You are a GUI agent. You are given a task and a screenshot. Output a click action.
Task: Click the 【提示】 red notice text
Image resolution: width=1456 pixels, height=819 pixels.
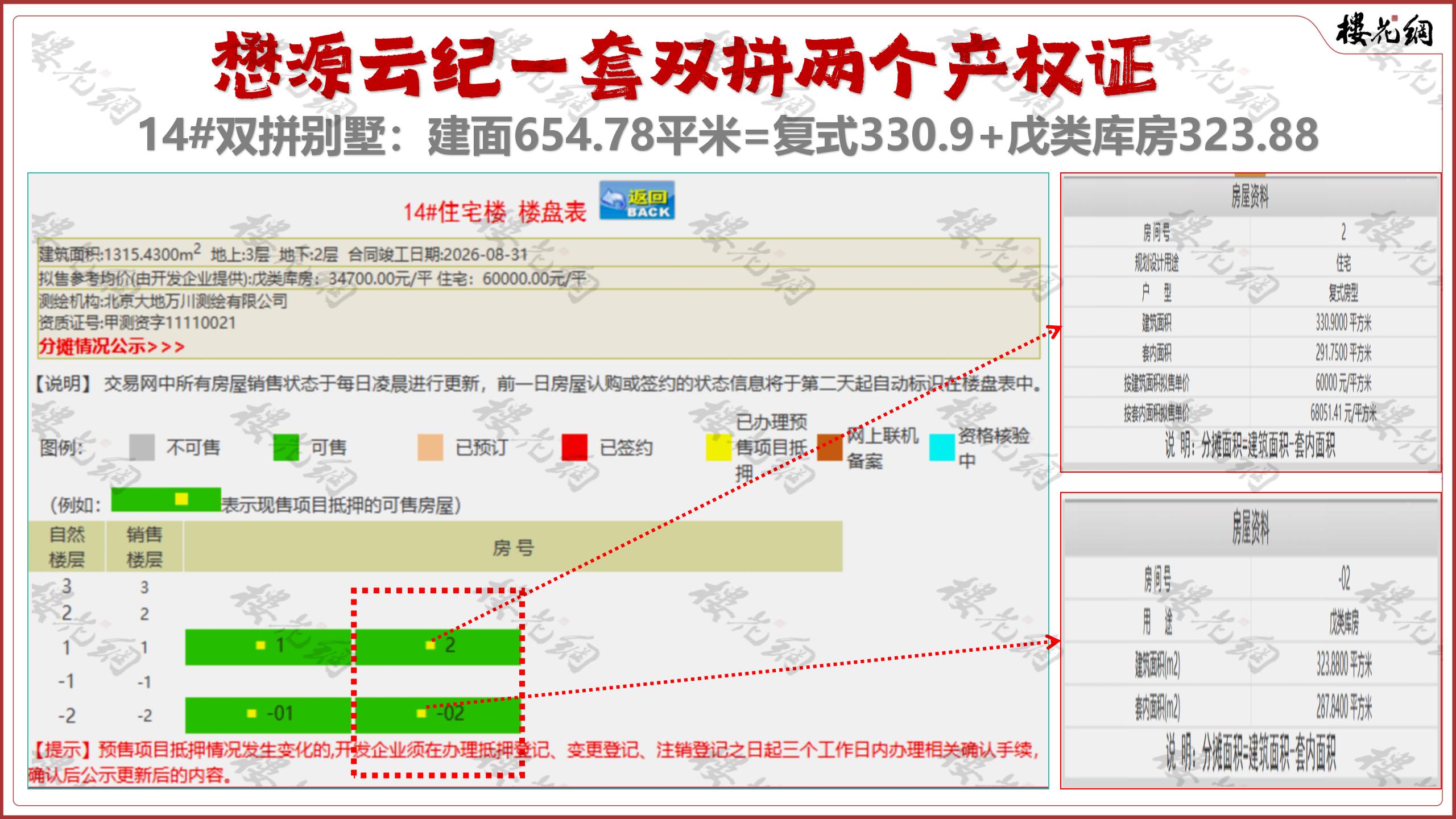[x=535, y=762]
